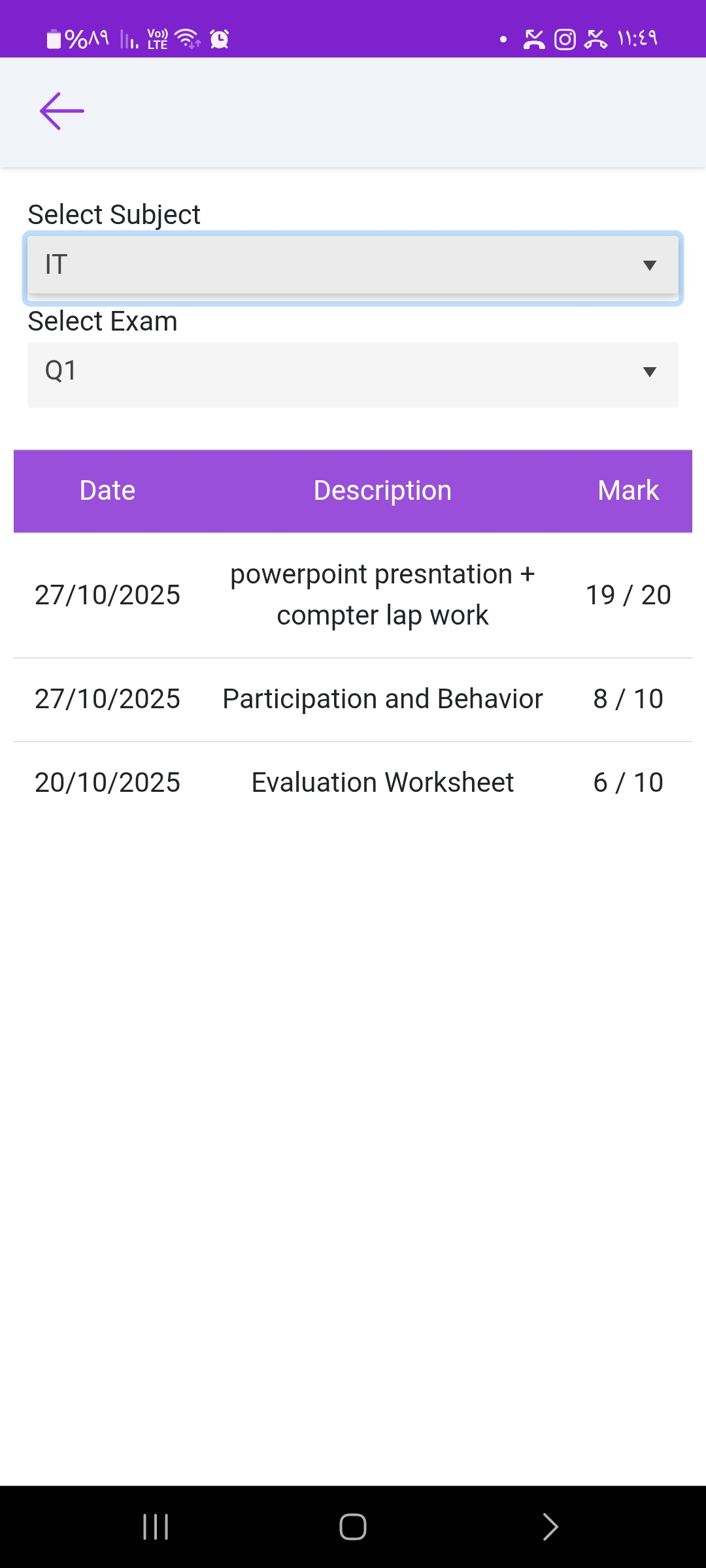
Task: Expand the Select Exam dropdown showing Q1
Action: (340, 372)
